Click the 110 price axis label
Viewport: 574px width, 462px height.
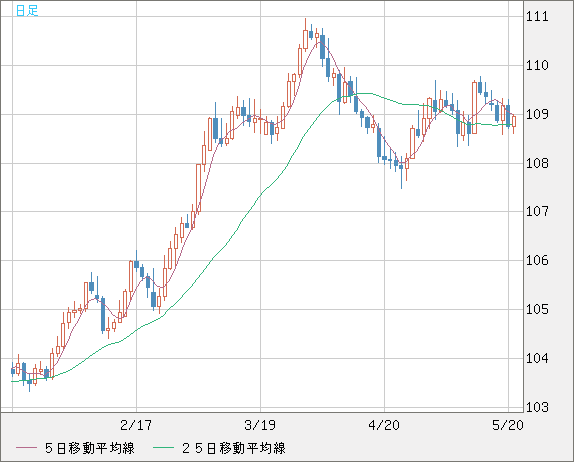click(537, 66)
